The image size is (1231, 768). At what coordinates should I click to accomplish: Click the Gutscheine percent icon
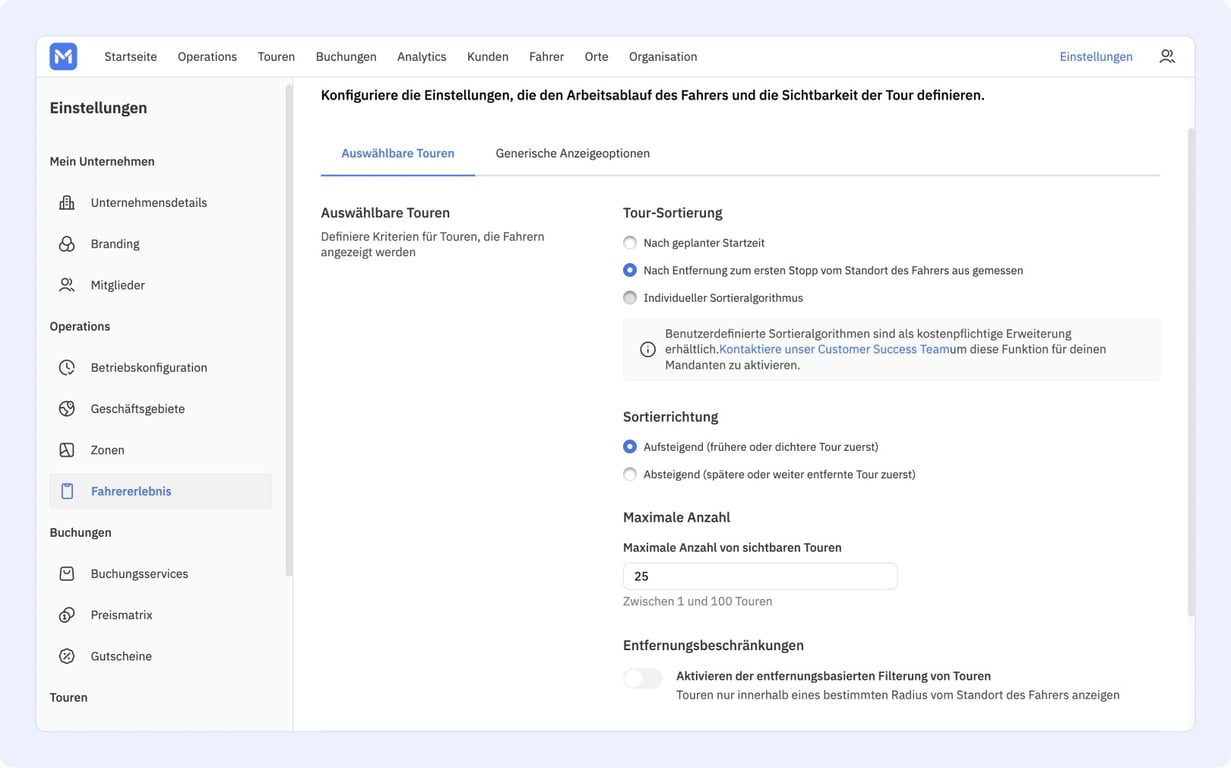(67, 656)
